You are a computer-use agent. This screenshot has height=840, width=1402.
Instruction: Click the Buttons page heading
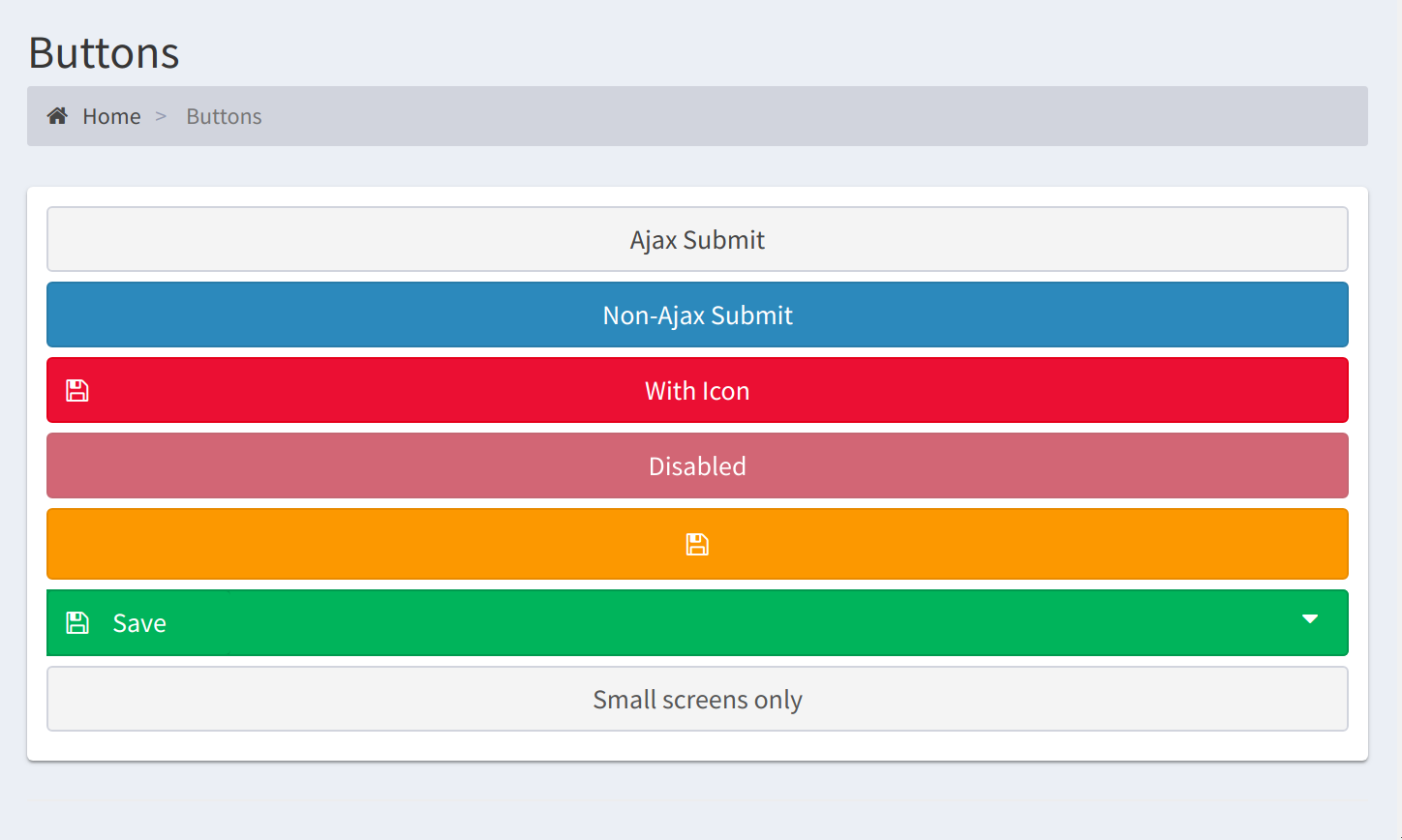(x=104, y=52)
